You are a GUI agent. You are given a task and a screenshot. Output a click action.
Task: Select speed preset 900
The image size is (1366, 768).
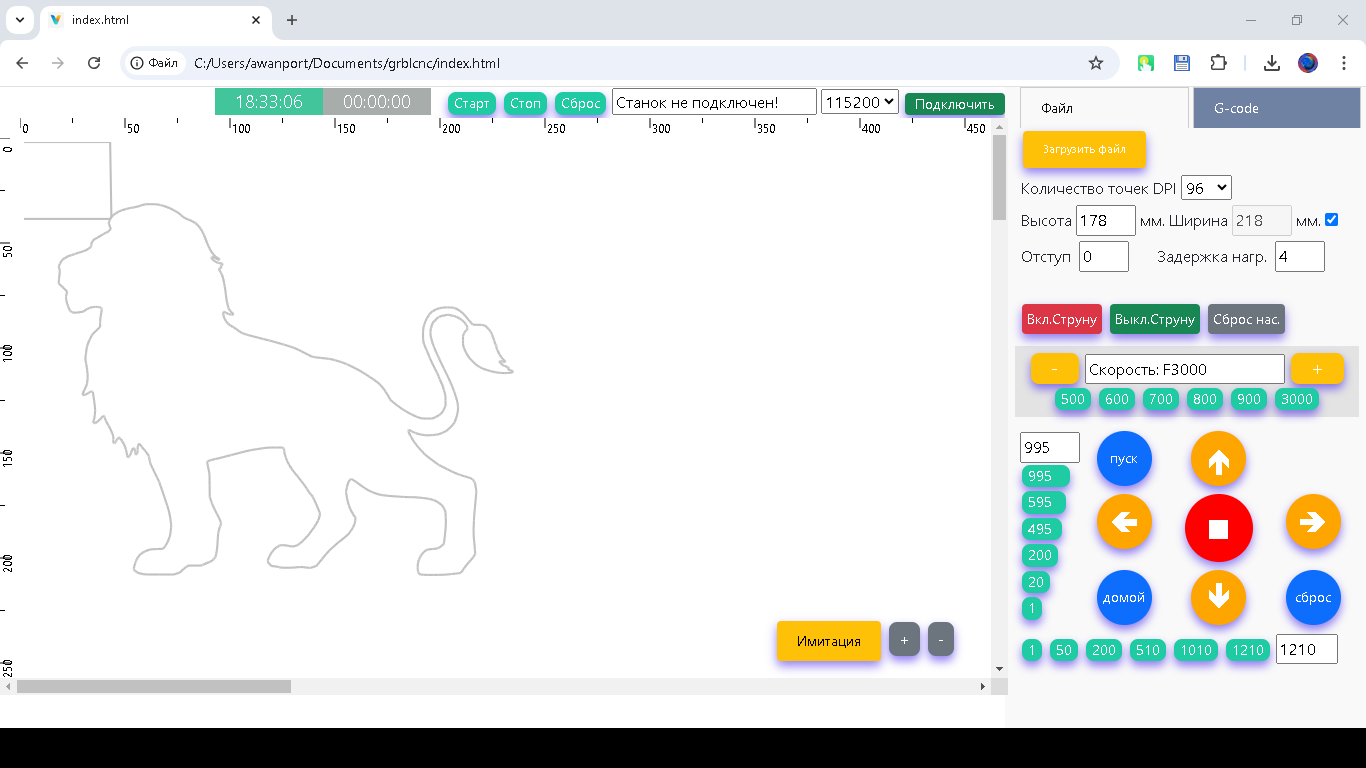1249,399
